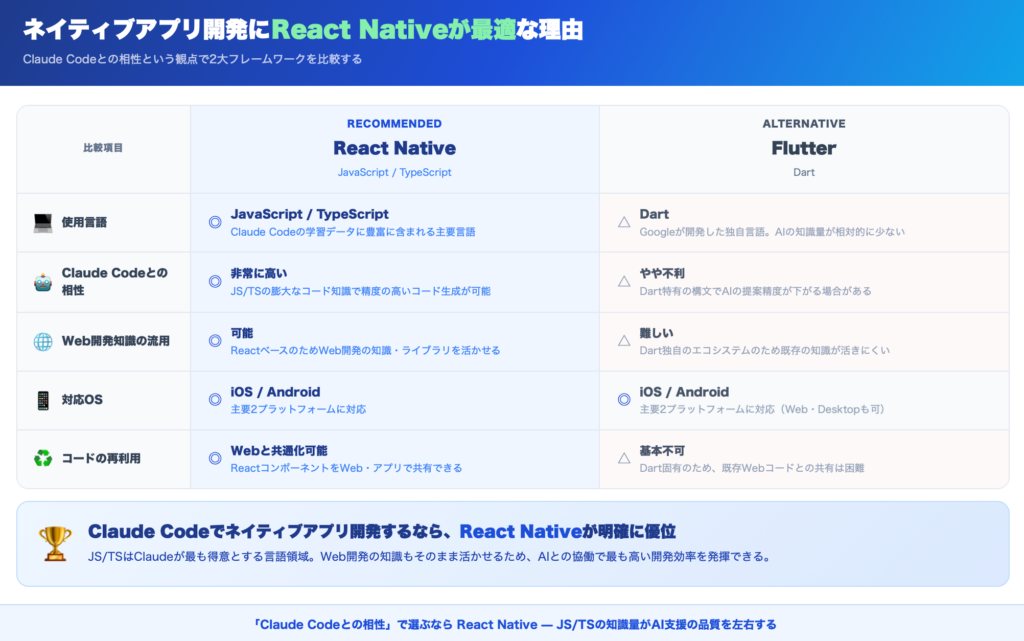Select the double-circle mark beside 非常に高い
Screen dimensions: 1024x641
[215, 282]
